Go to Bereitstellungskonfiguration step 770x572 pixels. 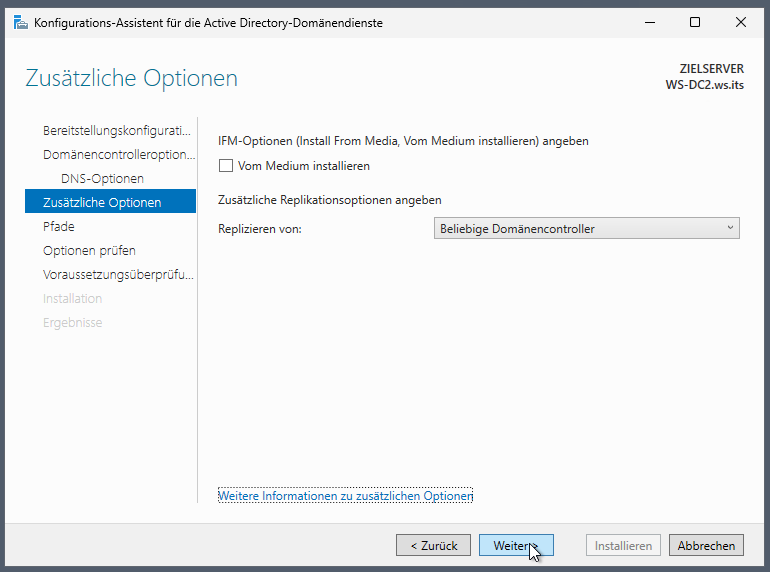[116, 131]
